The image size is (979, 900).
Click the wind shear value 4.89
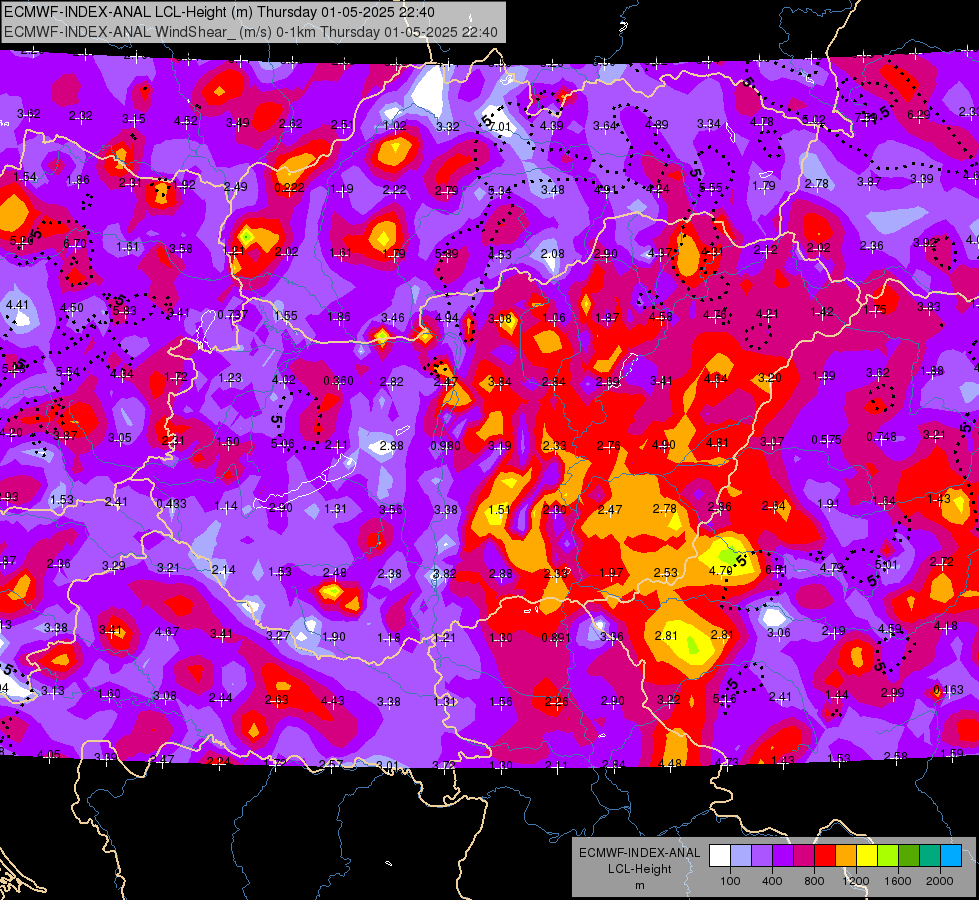pos(656,124)
